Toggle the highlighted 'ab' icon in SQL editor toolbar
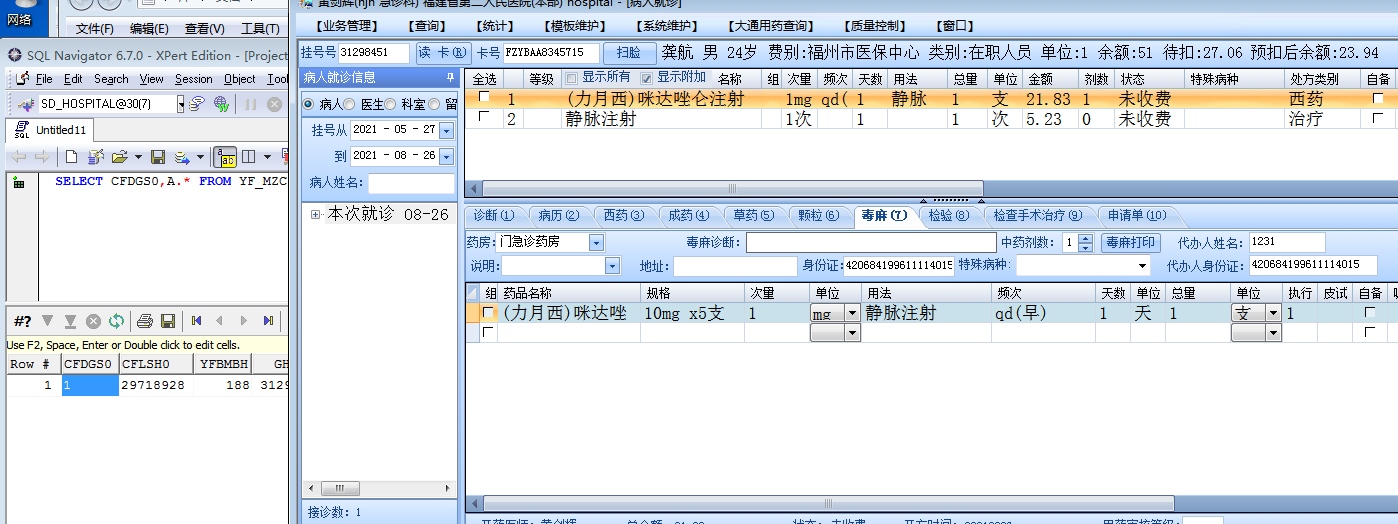Viewport: 1398px width, 524px height. pos(226,157)
